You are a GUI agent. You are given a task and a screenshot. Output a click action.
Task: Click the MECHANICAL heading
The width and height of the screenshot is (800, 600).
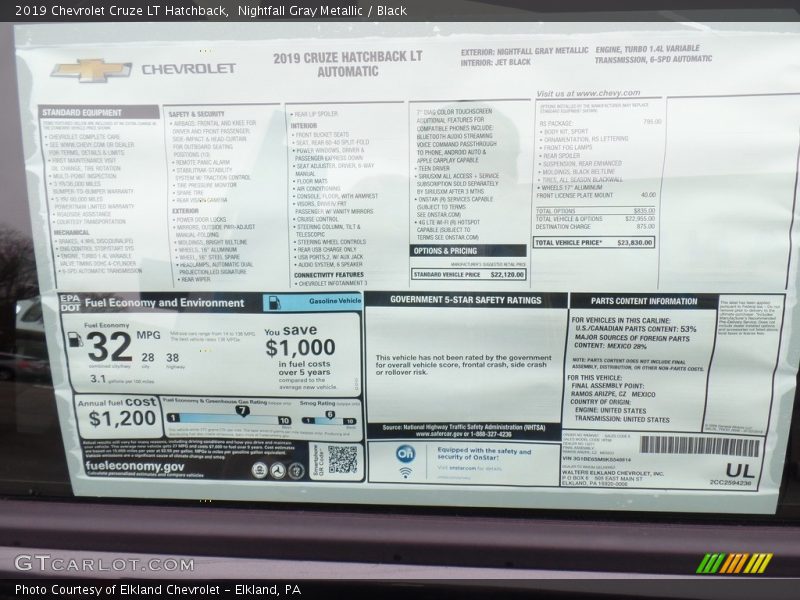(71, 233)
